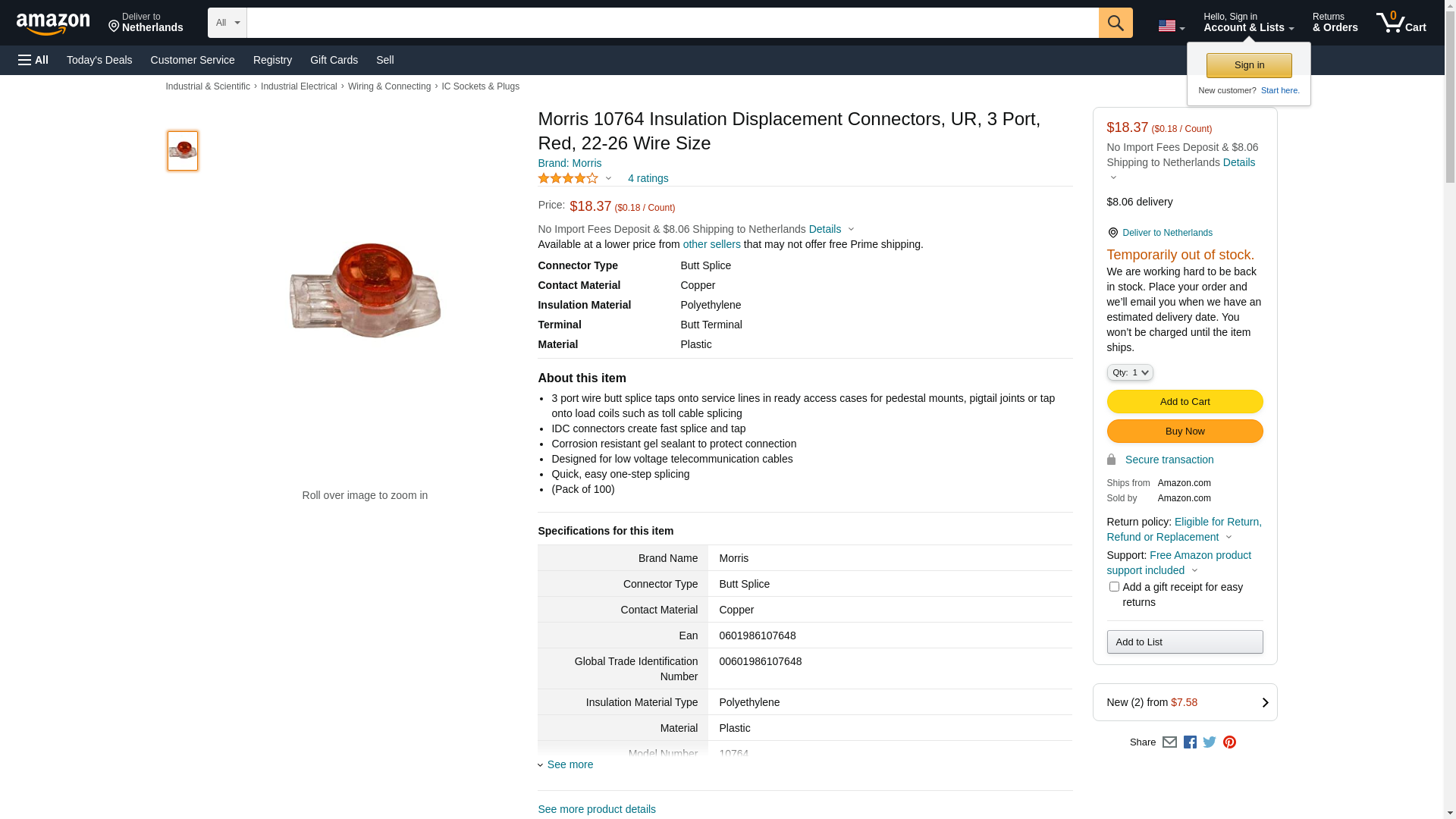Open Gift Cards navigation item

334,60
